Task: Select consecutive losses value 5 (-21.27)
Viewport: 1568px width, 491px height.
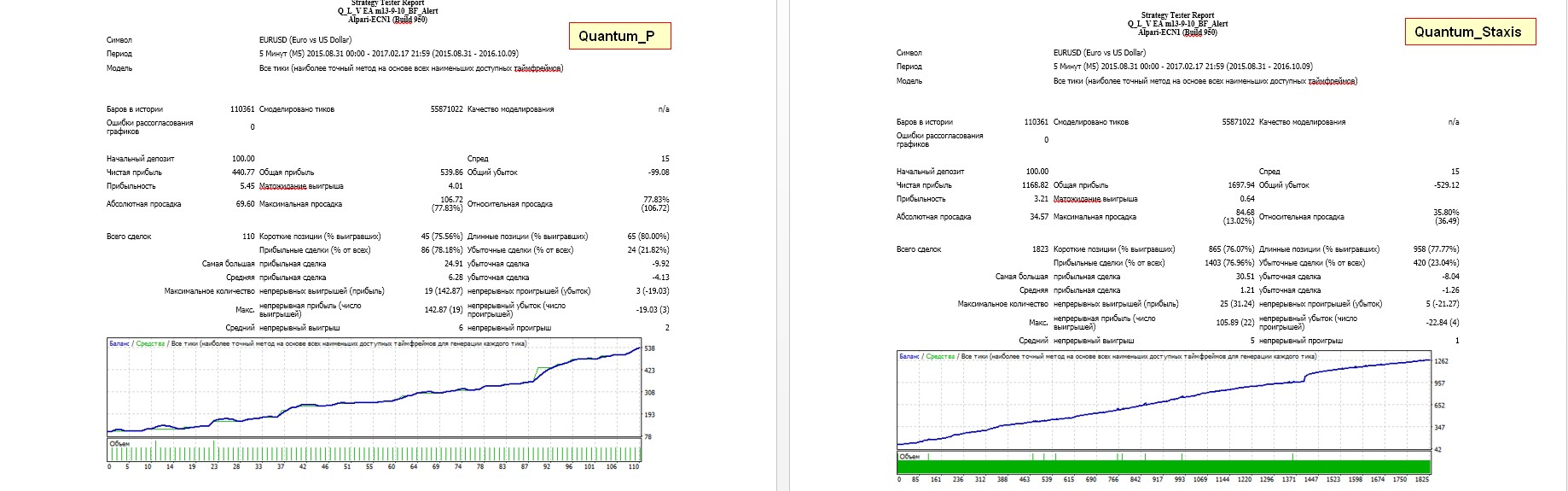Action: pos(1443,304)
